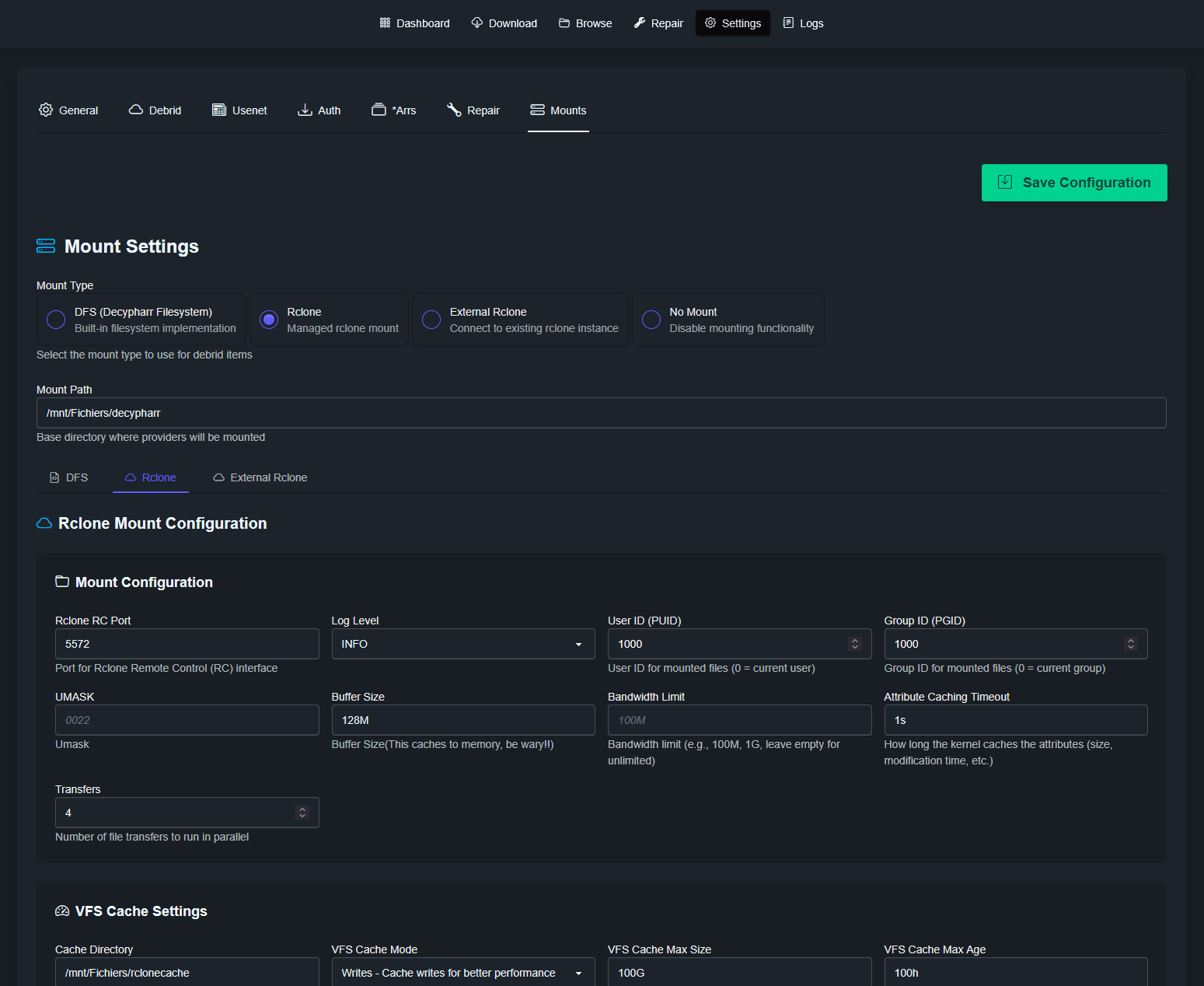
Task: Expand the VFS Cache Mode dropdown
Action: (x=462, y=973)
